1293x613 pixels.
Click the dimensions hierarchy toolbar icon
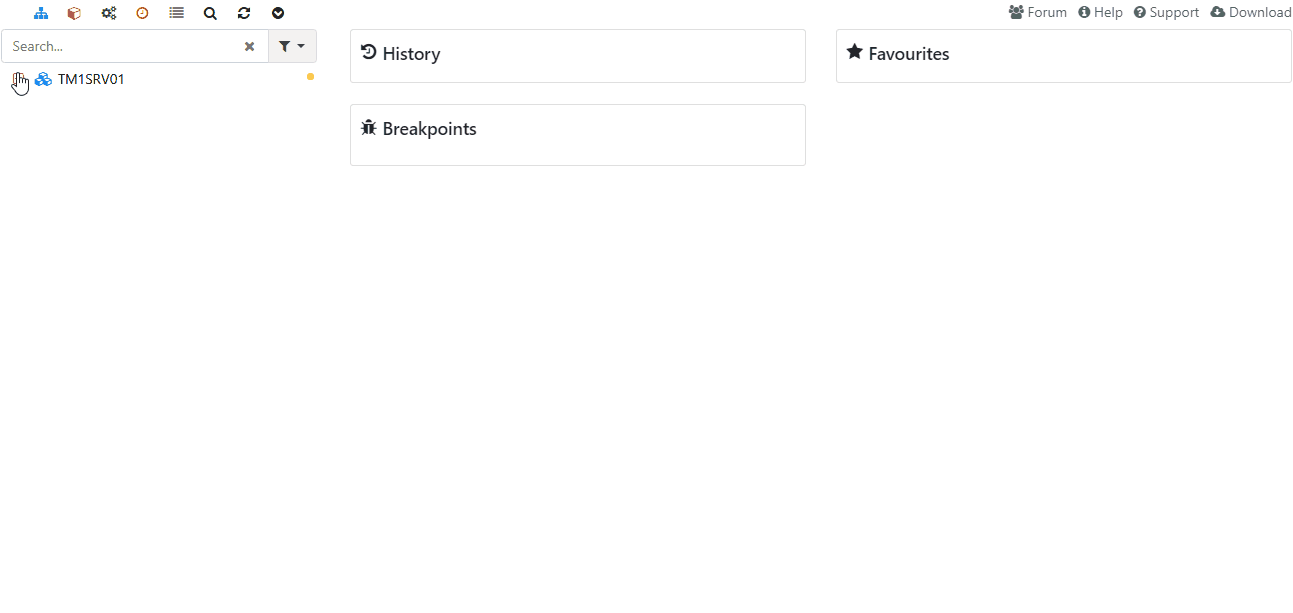(41, 13)
